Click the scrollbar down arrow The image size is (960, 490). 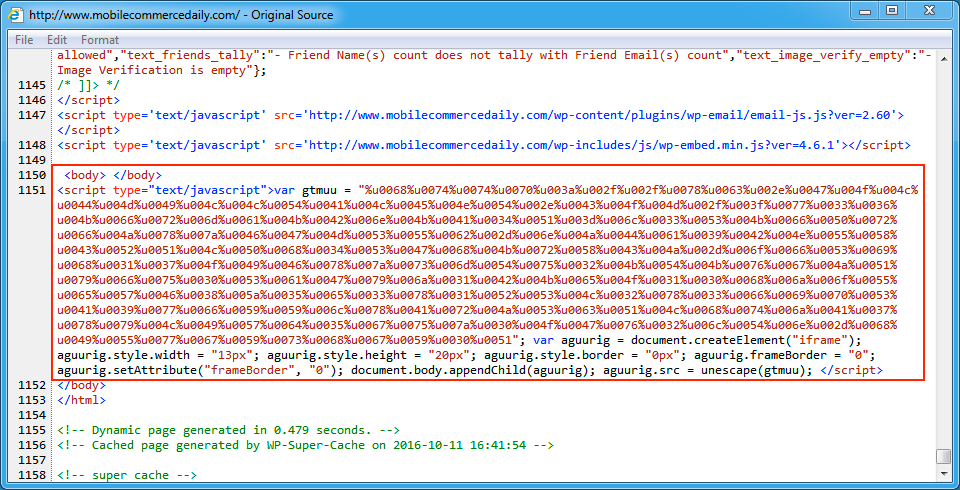(x=943, y=474)
